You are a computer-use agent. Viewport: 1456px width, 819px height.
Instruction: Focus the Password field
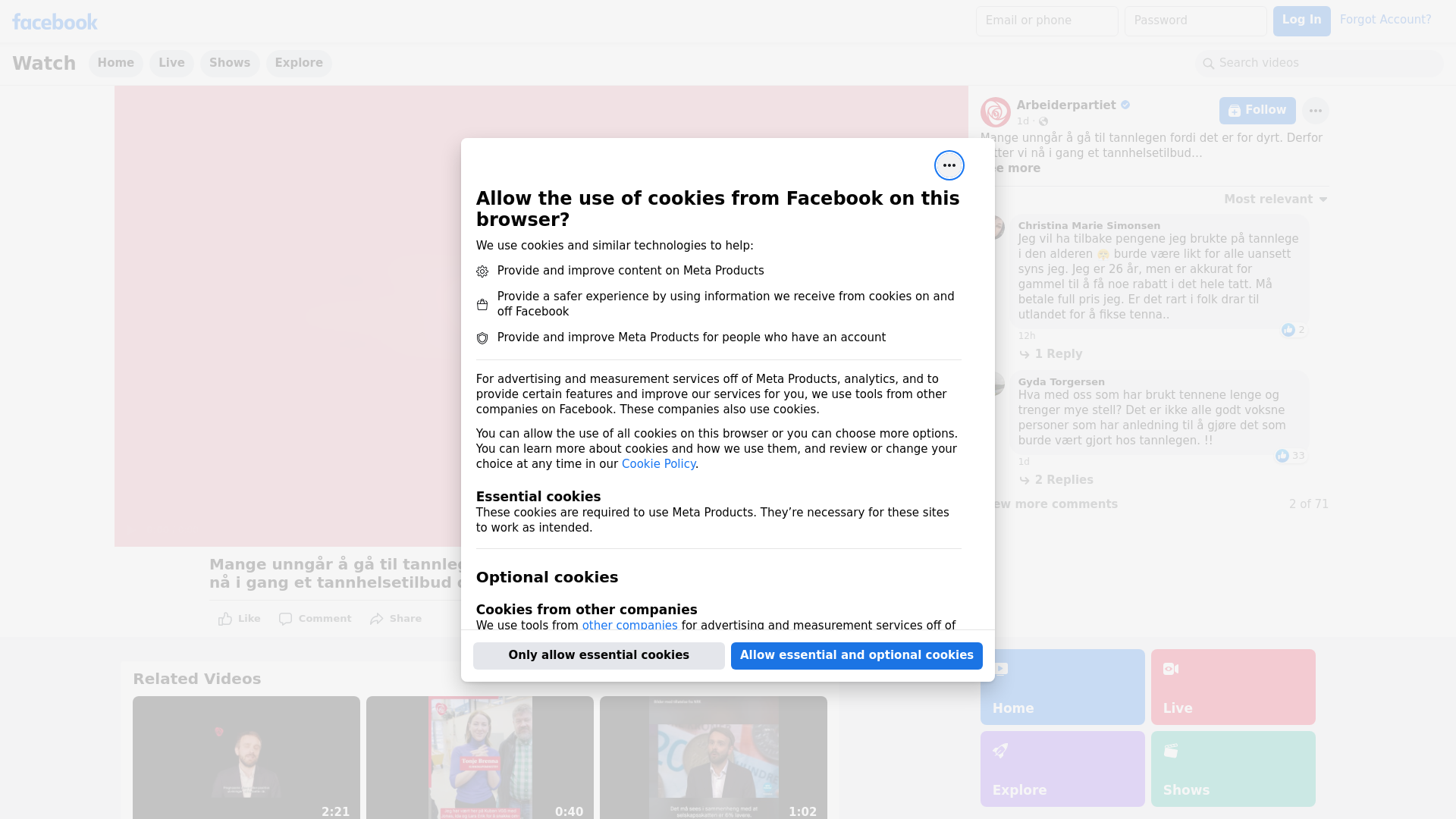(1196, 21)
